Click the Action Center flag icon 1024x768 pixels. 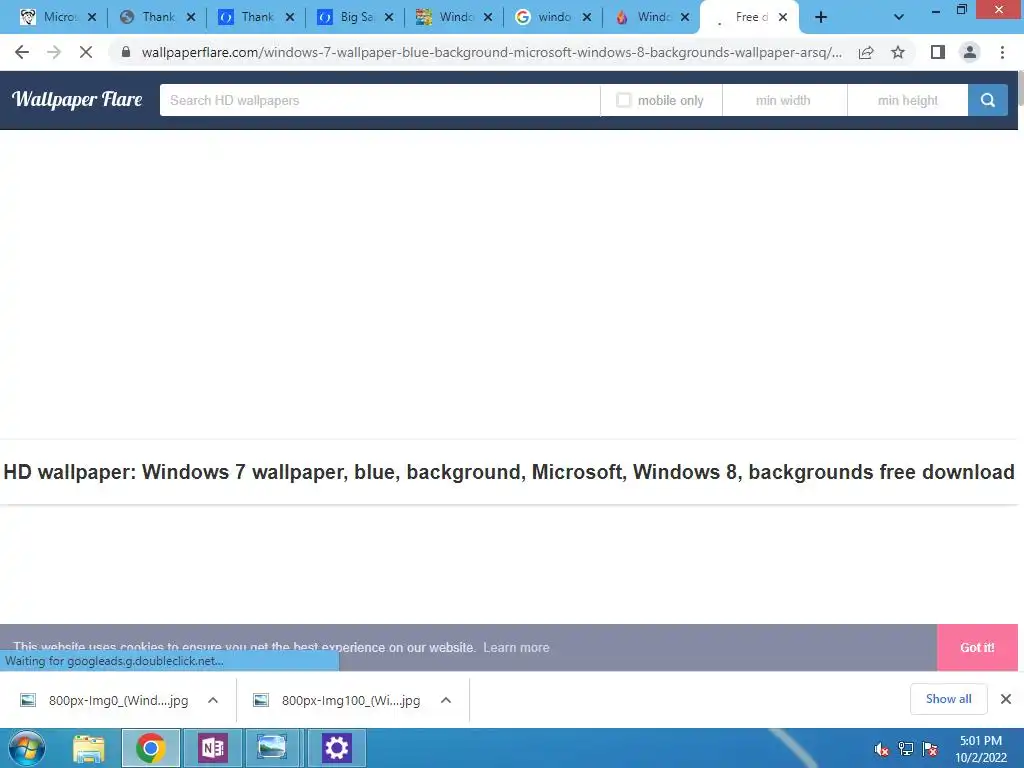tap(930, 748)
